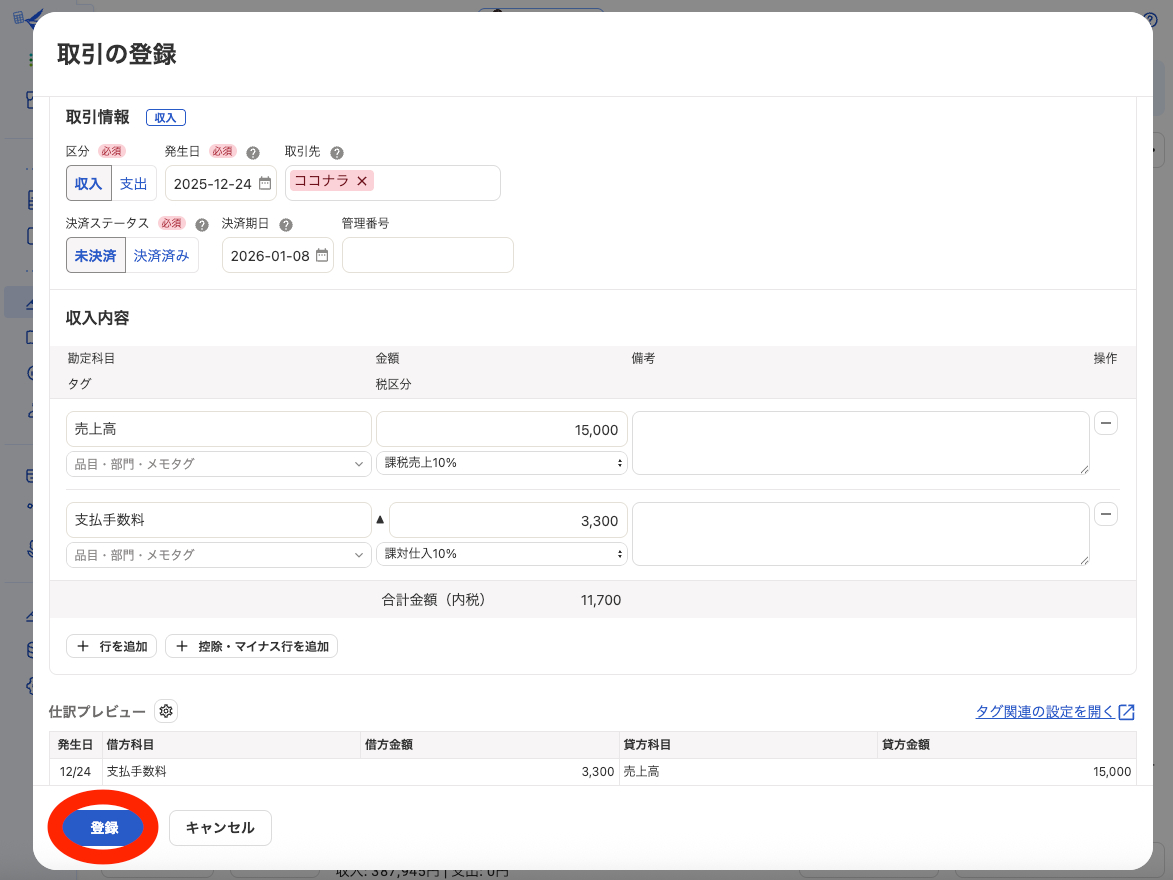Open the calendar picker for 発生日
The width and height of the screenshot is (1173, 880).
coord(263,183)
